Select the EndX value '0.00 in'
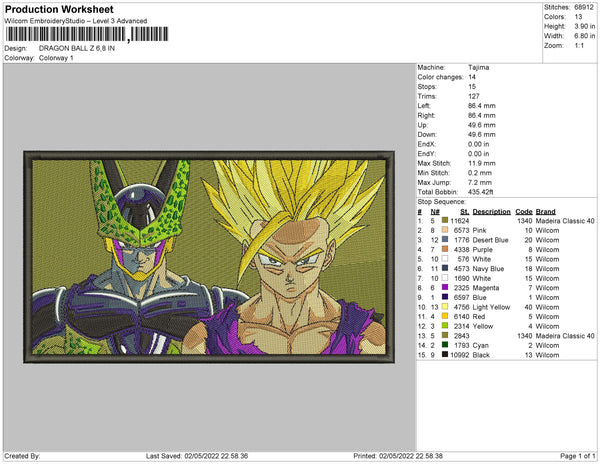Screen dimensions: 600x464 click(x=478, y=144)
